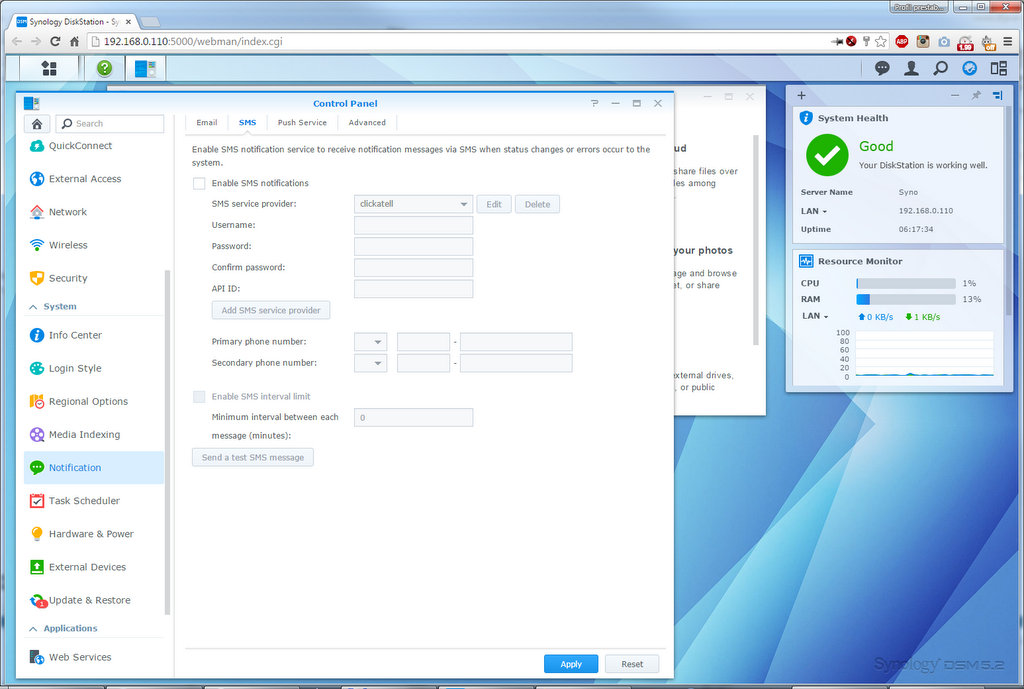Click the CPU usage bar
The width and height of the screenshot is (1024, 689).
tap(906, 283)
